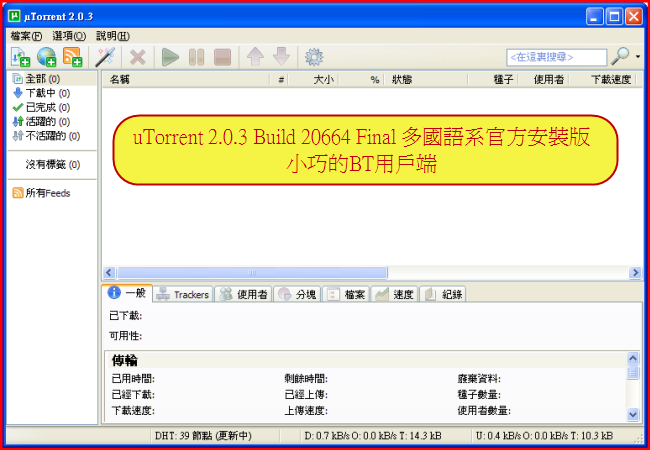
Task: Click the Create New Torrent wand icon
Action: pos(105,57)
